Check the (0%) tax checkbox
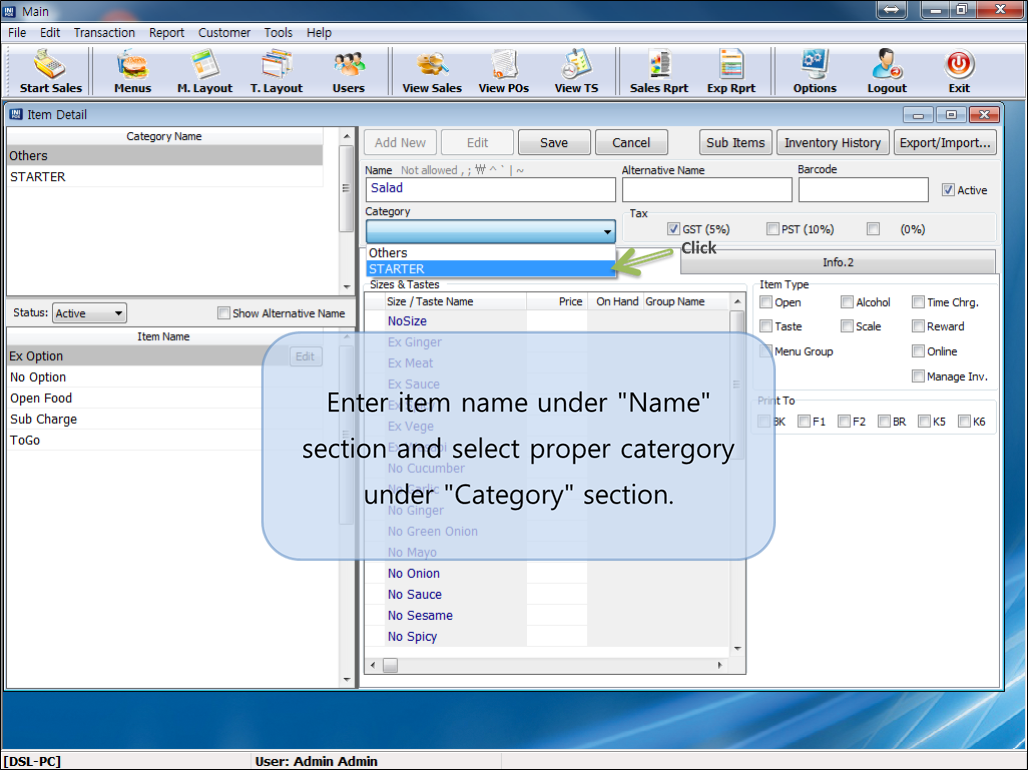Screen dimensions: 1028x770 [873, 228]
